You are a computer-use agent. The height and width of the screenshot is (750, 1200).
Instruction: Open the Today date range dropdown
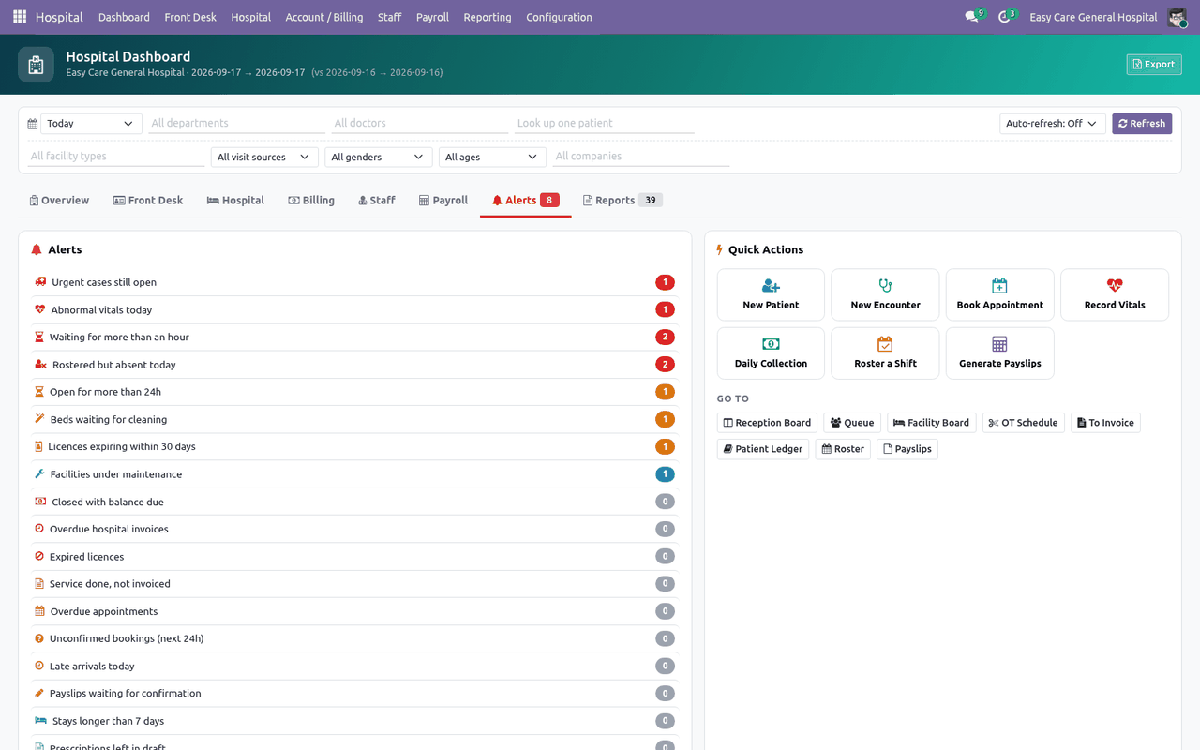tap(91, 124)
